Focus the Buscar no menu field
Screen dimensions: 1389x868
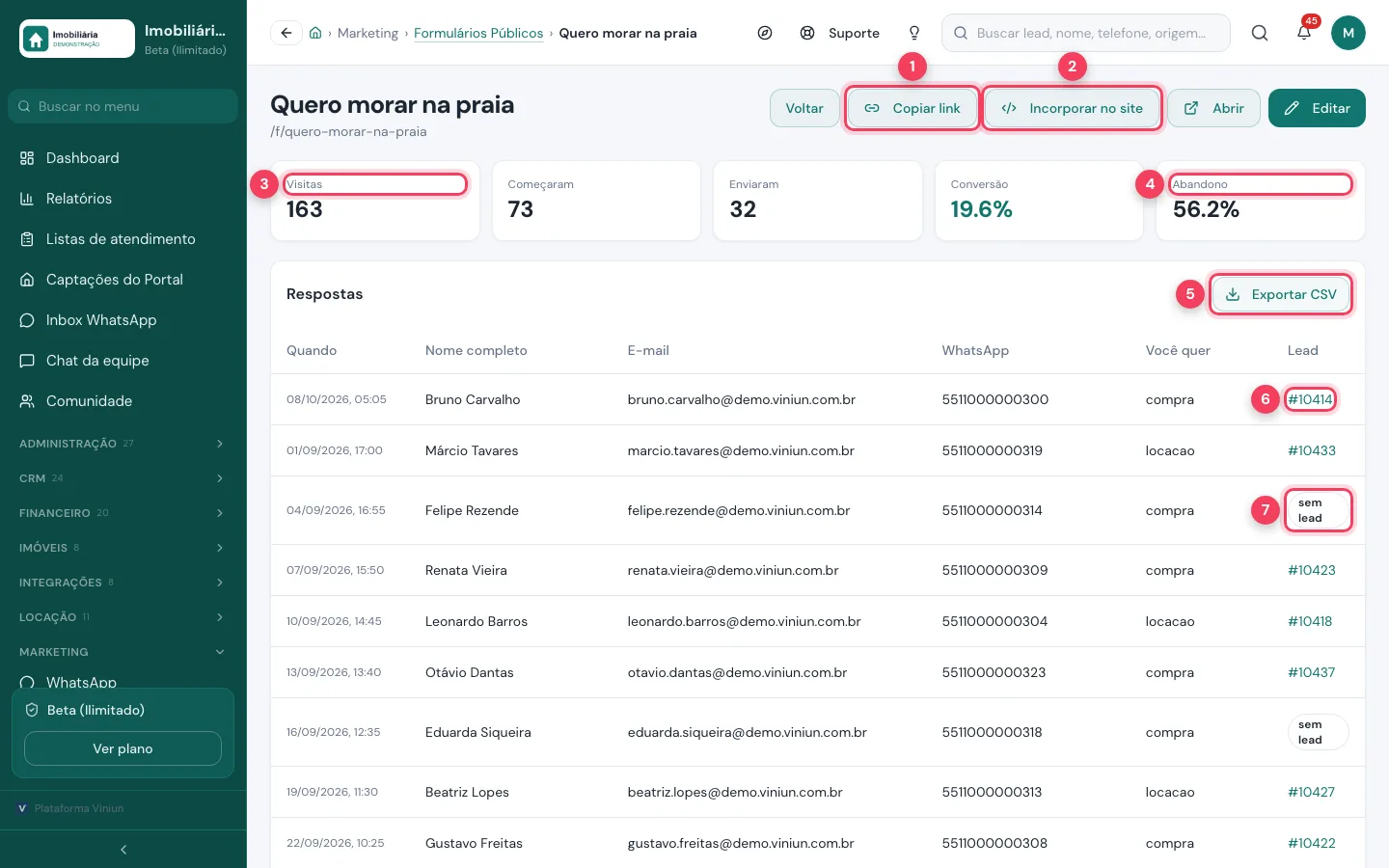pos(123,106)
